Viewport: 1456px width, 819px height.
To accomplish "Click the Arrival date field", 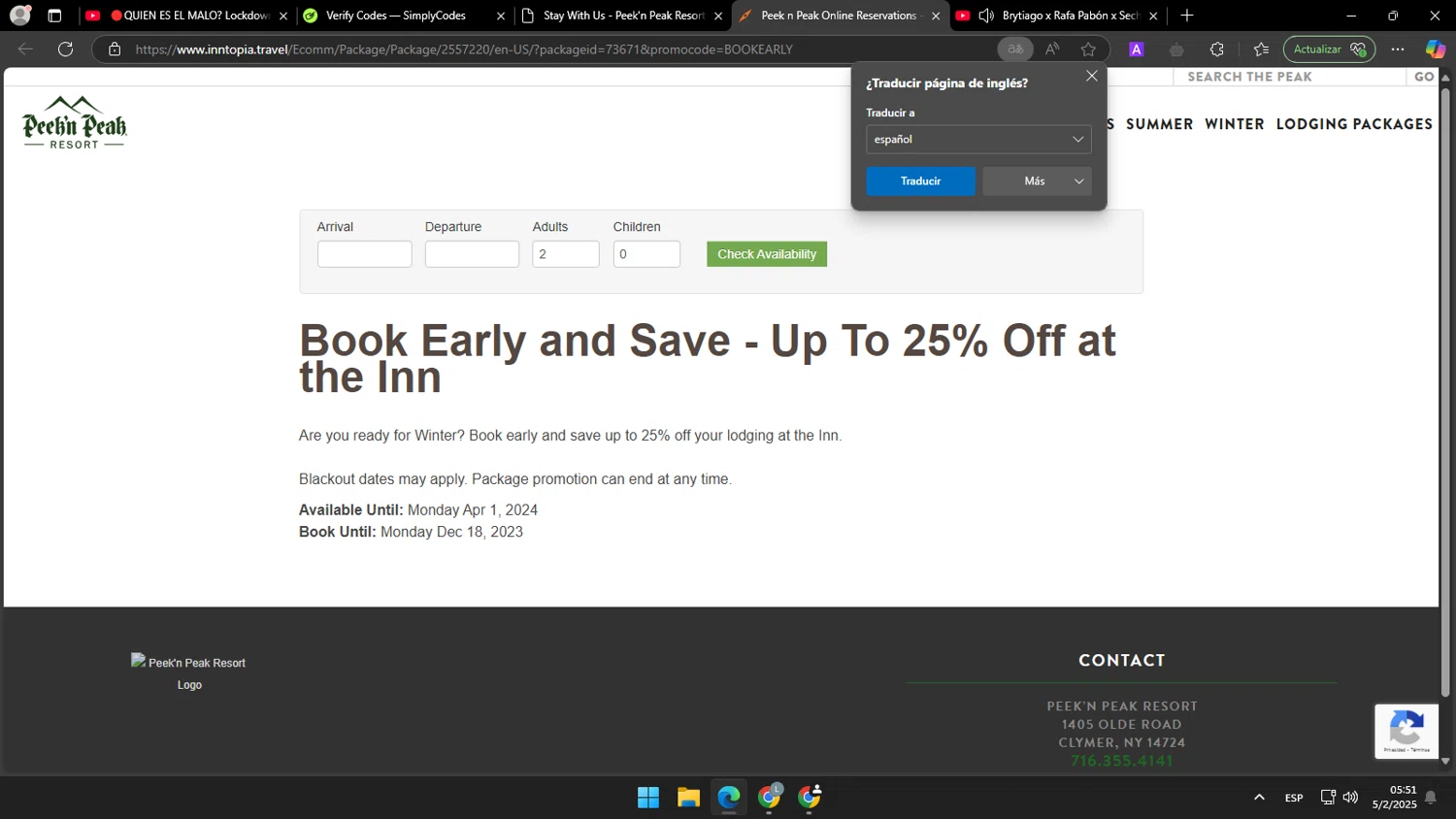I will [x=364, y=254].
